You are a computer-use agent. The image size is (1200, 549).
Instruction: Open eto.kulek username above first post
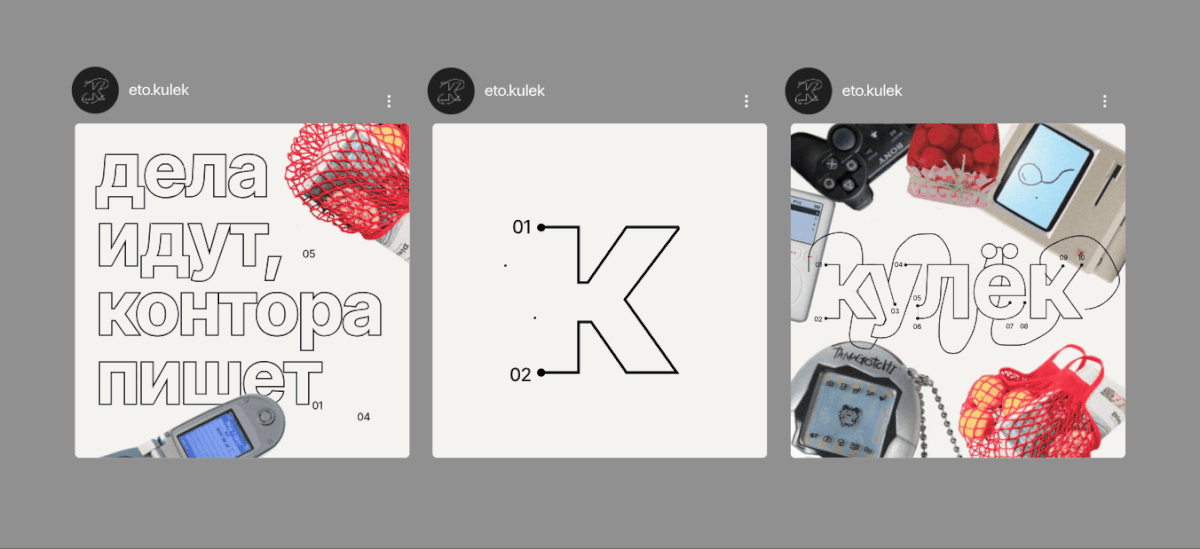tap(159, 90)
